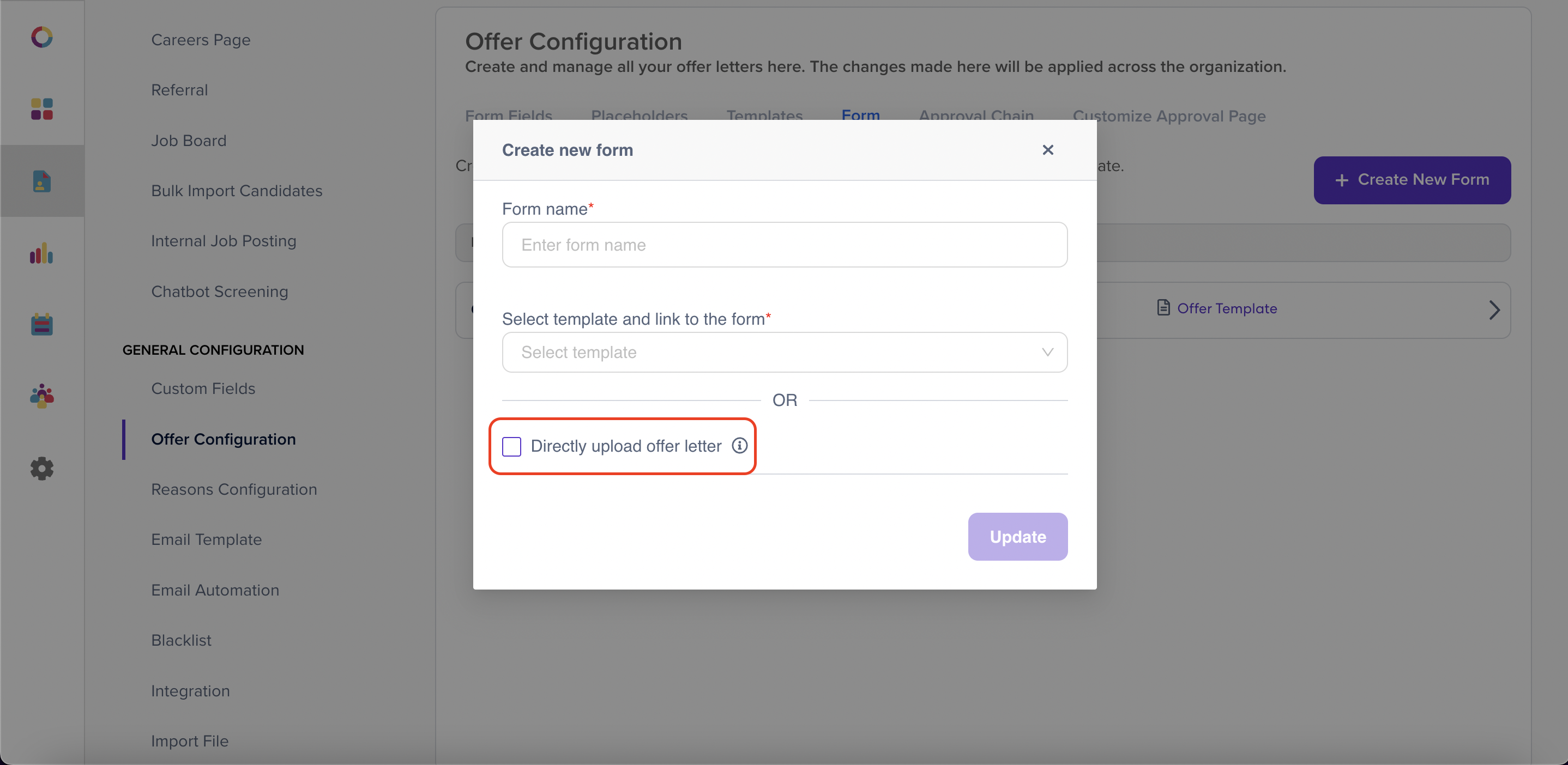The width and height of the screenshot is (1568, 765).
Task: Open Integration settings
Action: (190, 691)
